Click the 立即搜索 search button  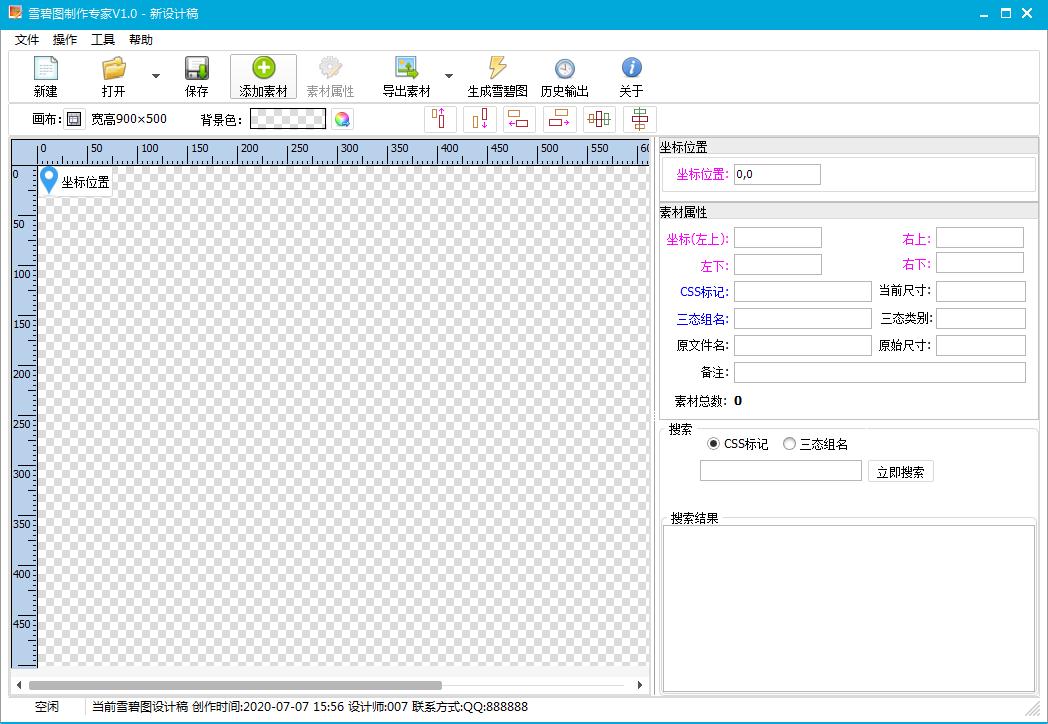[901, 471]
